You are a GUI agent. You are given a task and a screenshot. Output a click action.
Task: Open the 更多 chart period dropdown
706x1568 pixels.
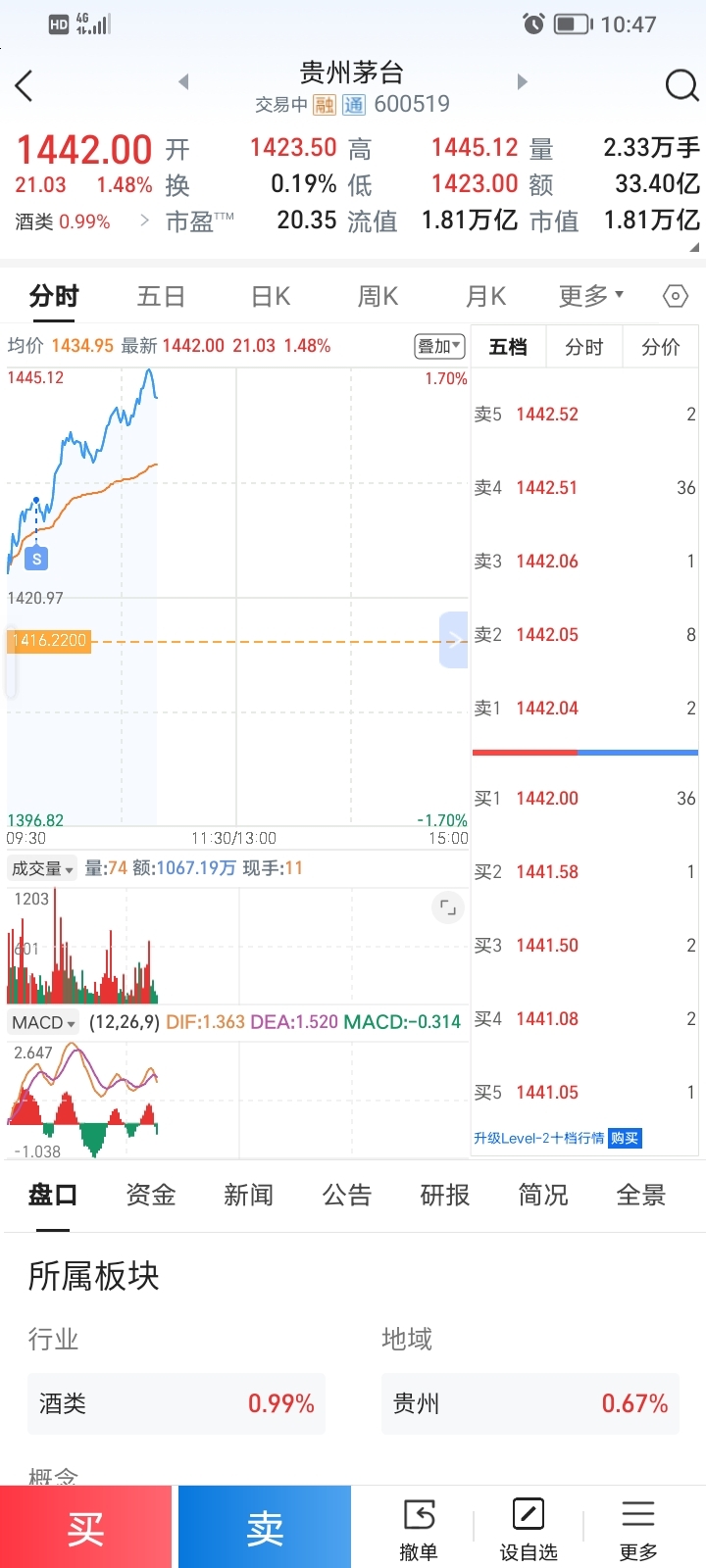(x=591, y=296)
